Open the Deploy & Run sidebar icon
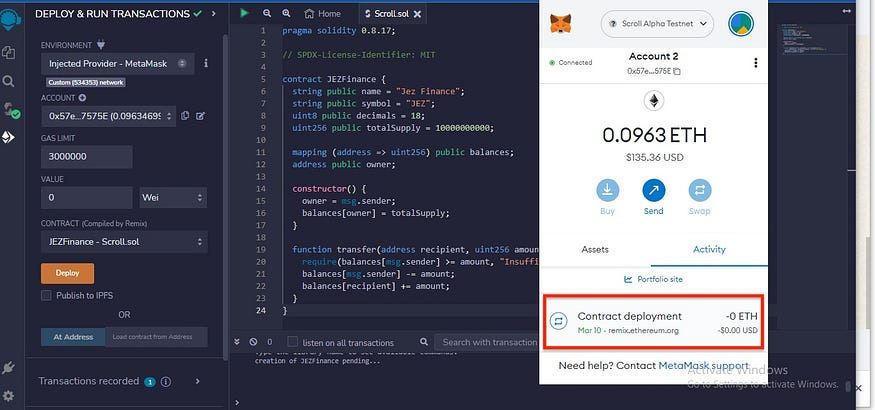The height and width of the screenshot is (410, 875). click(8, 137)
